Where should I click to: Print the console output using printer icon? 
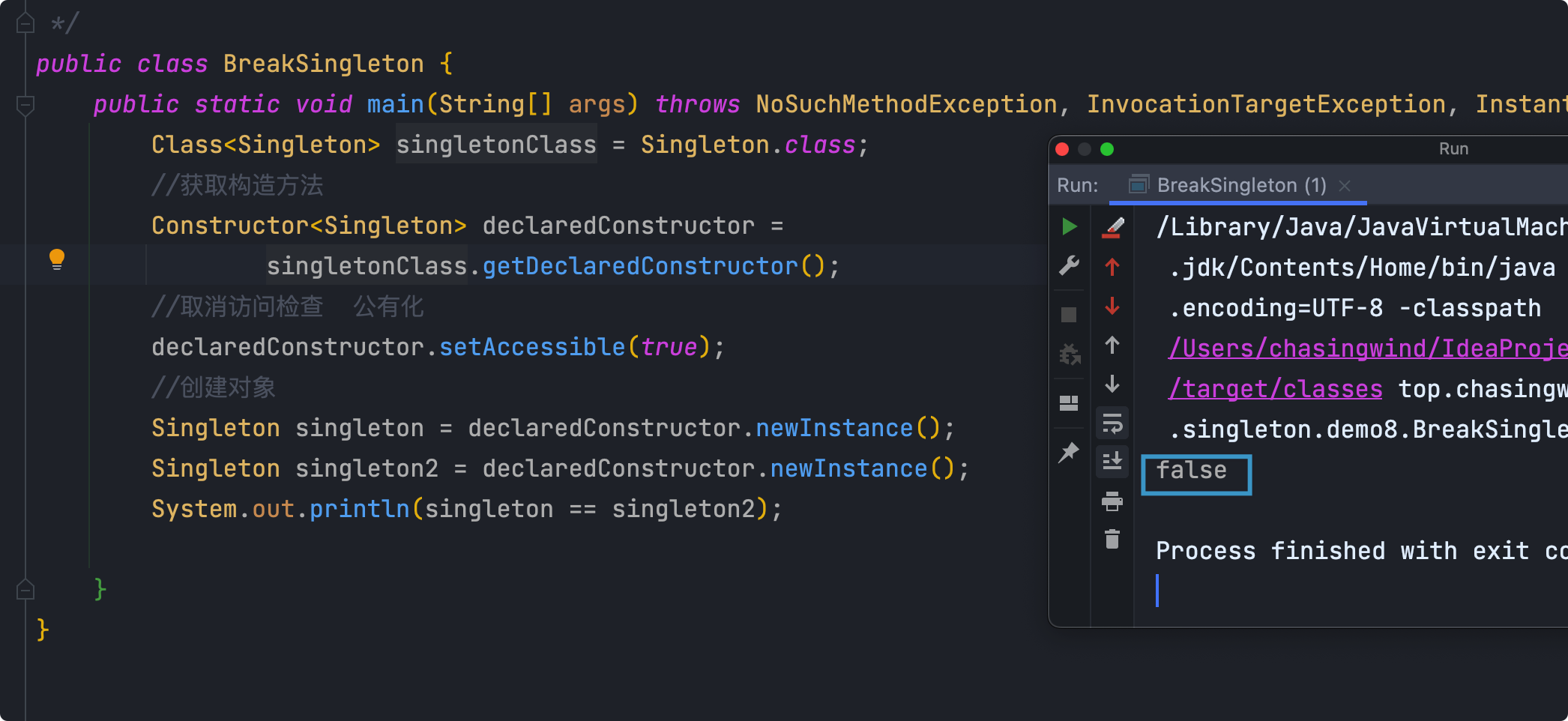click(1112, 501)
